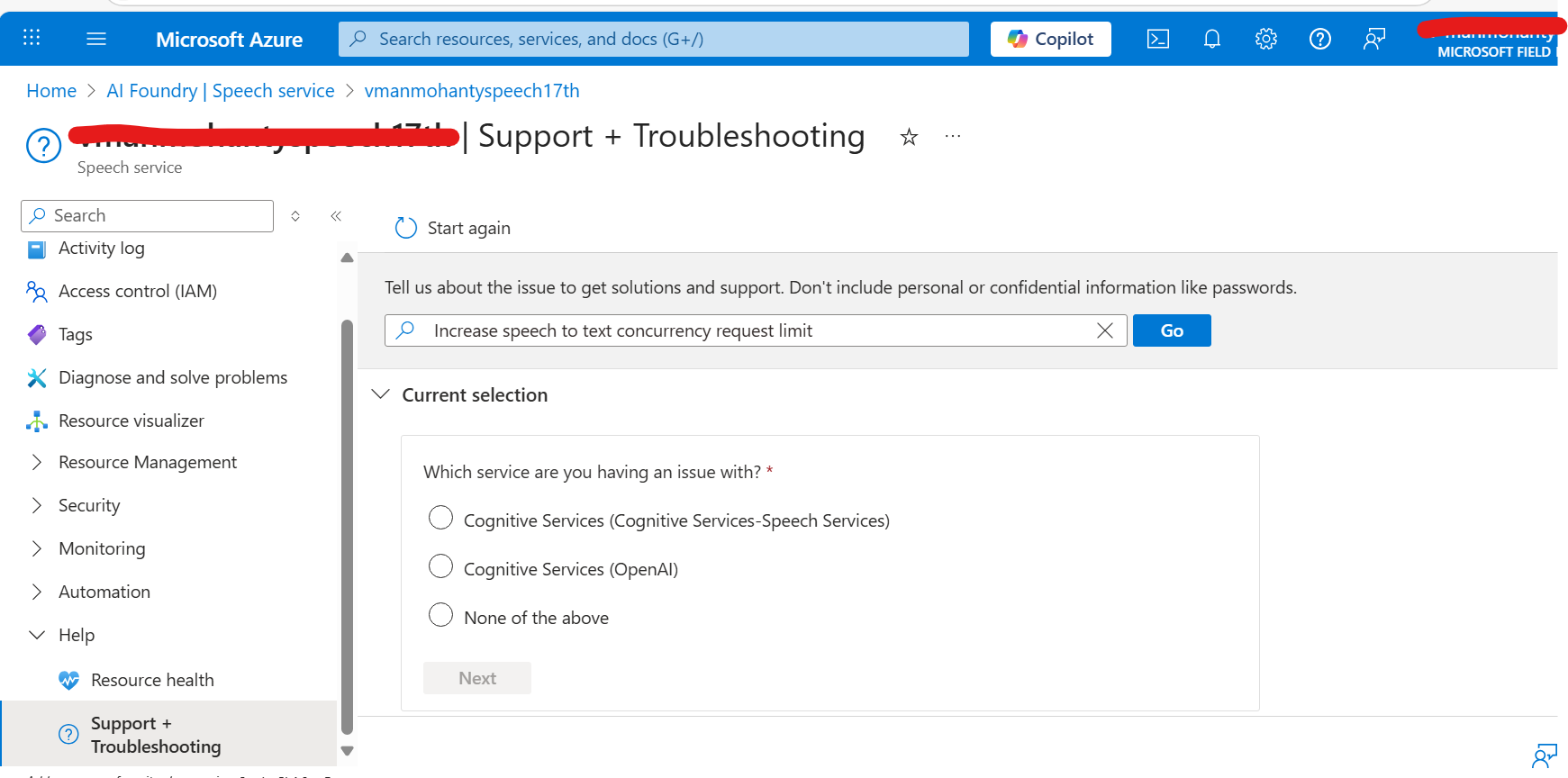Click the Support + Troubleshooting sidebar icon

click(x=68, y=735)
